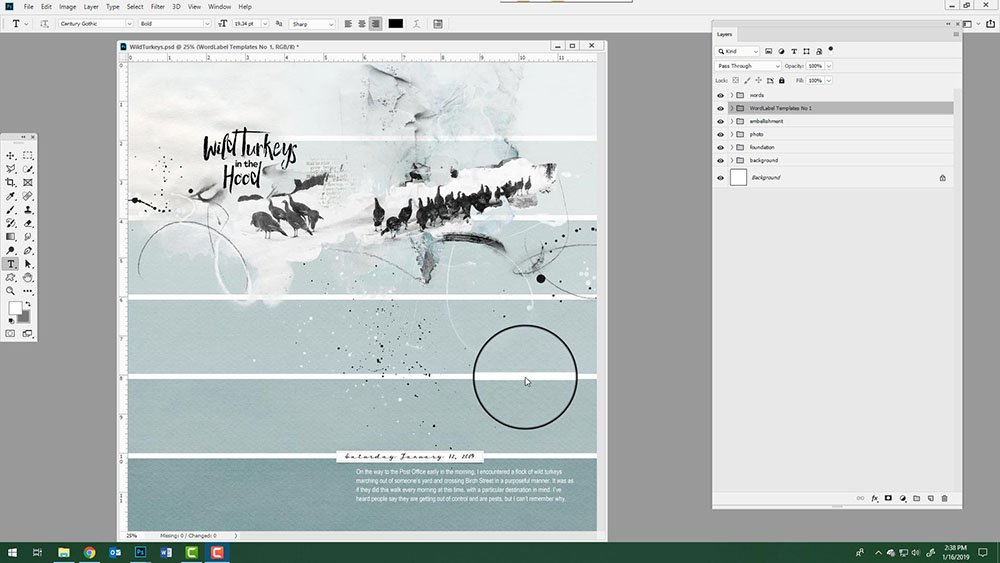1000x563 pixels.
Task: Select the Crop tool
Action: pyautogui.click(x=11, y=182)
